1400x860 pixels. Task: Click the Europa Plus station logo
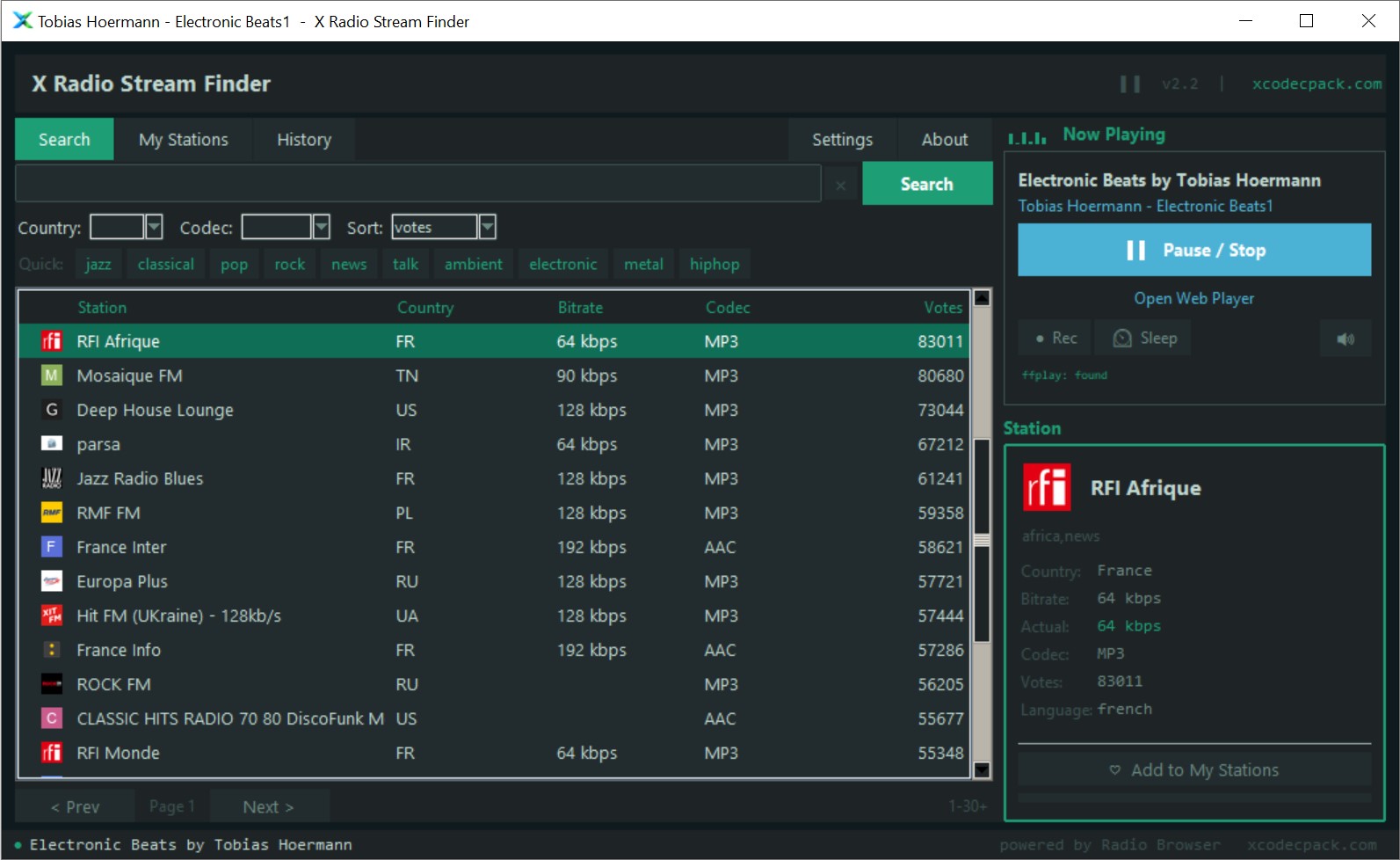coord(52,581)
